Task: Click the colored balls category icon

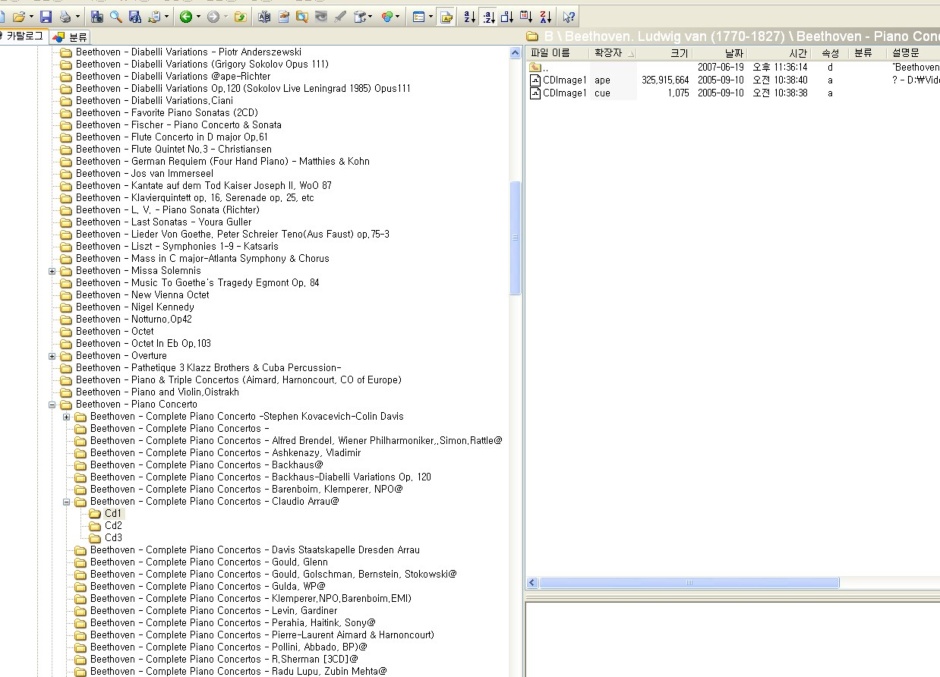Action: point(387,17)
